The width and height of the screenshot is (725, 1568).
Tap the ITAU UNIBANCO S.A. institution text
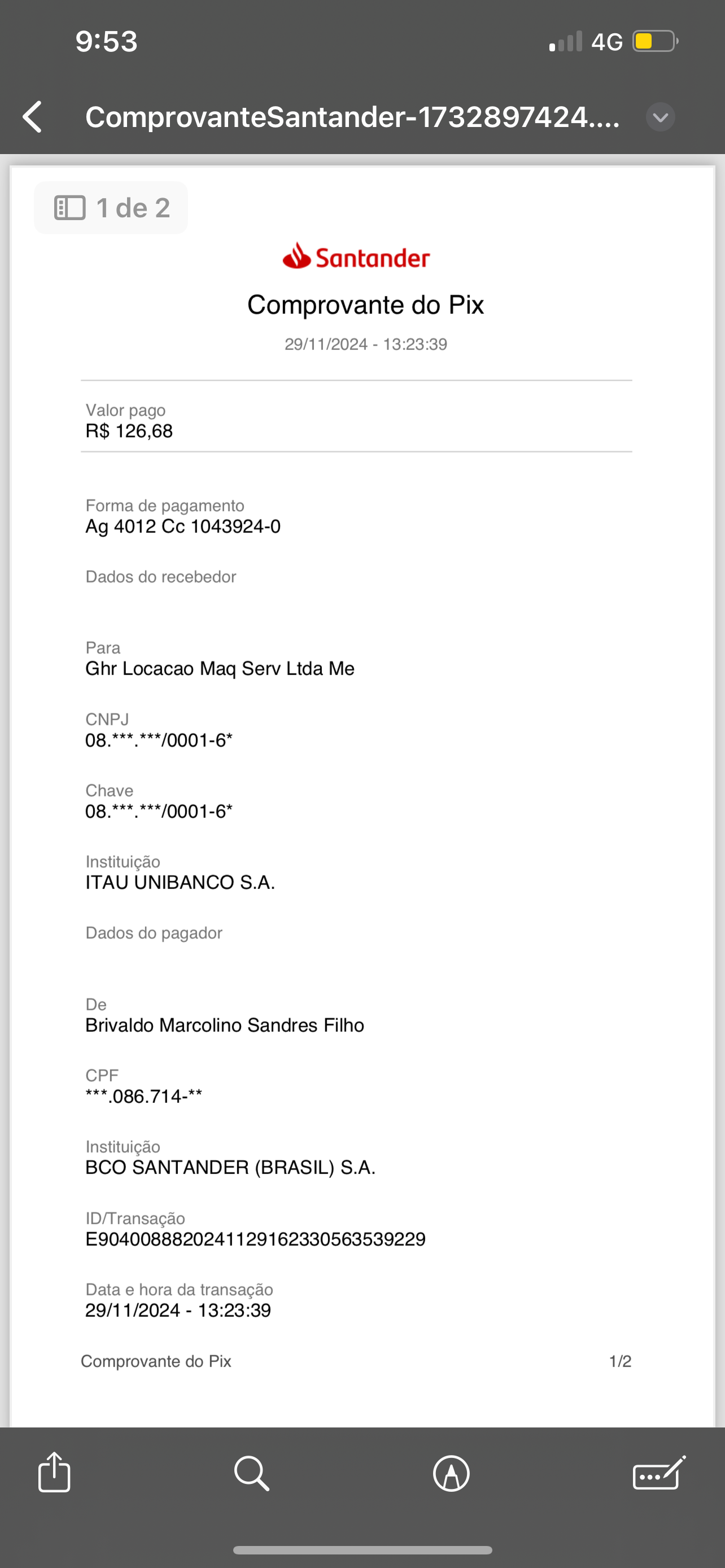click(180, 882)
